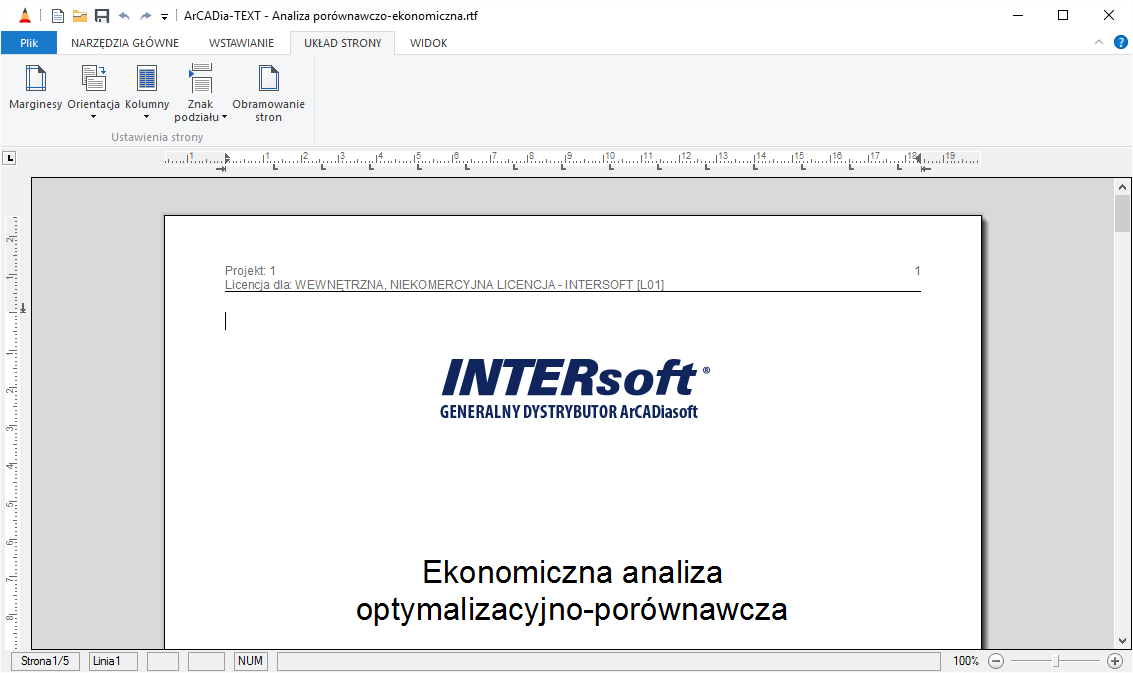Viewport: 1133px width, 673px height.
Task: Click the vertical scrollbar thumb
Action: point(1122,214)
